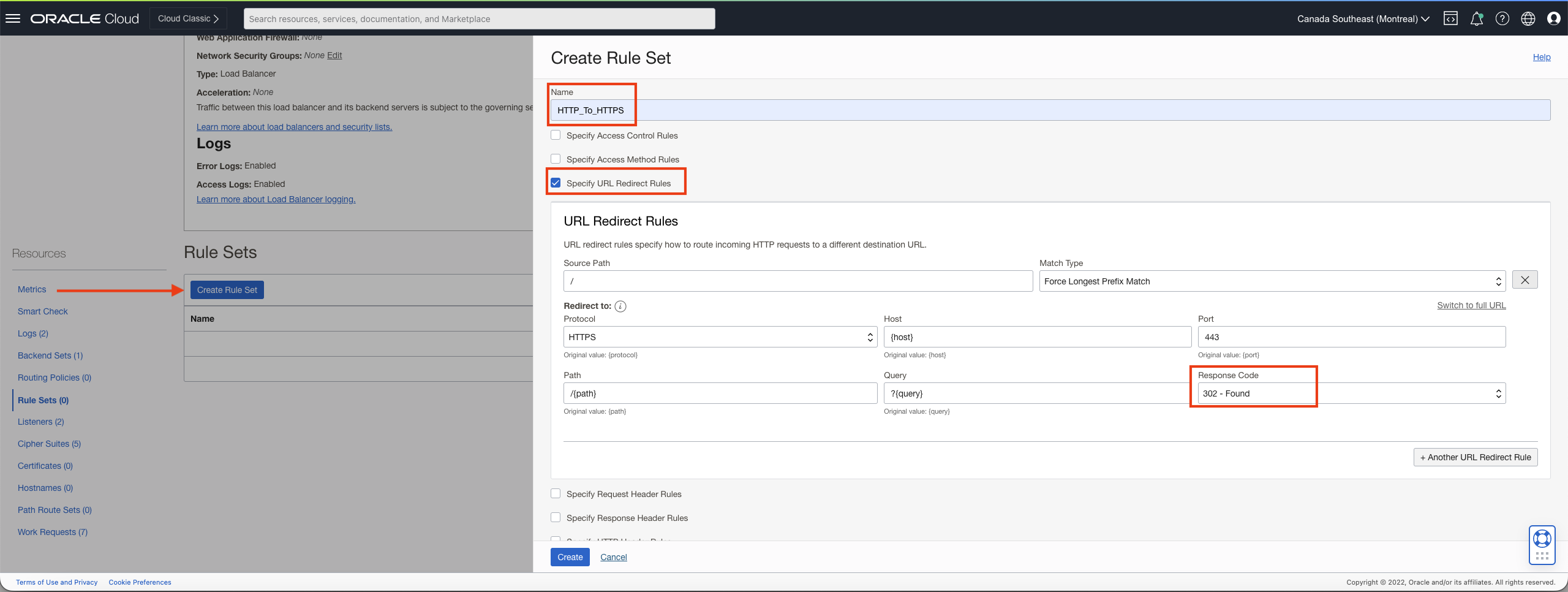Click the search resources input field
This screenshot has width=1568, height=592.
point(479,18)
